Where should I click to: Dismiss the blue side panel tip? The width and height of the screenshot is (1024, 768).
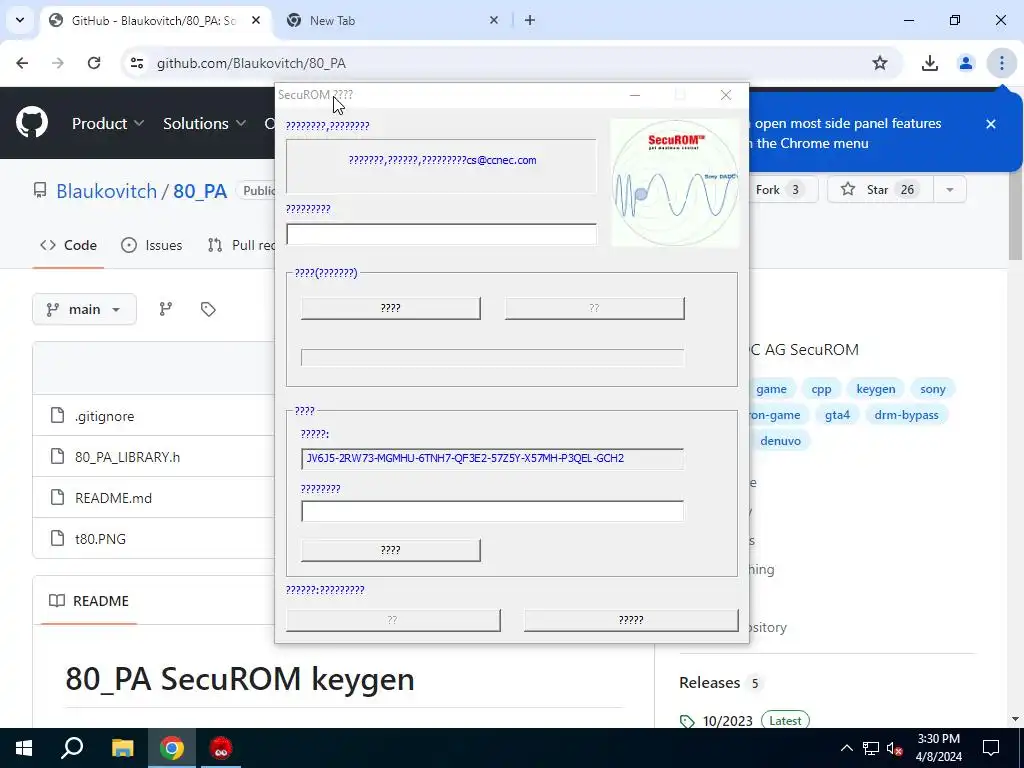tap(991, 123)
